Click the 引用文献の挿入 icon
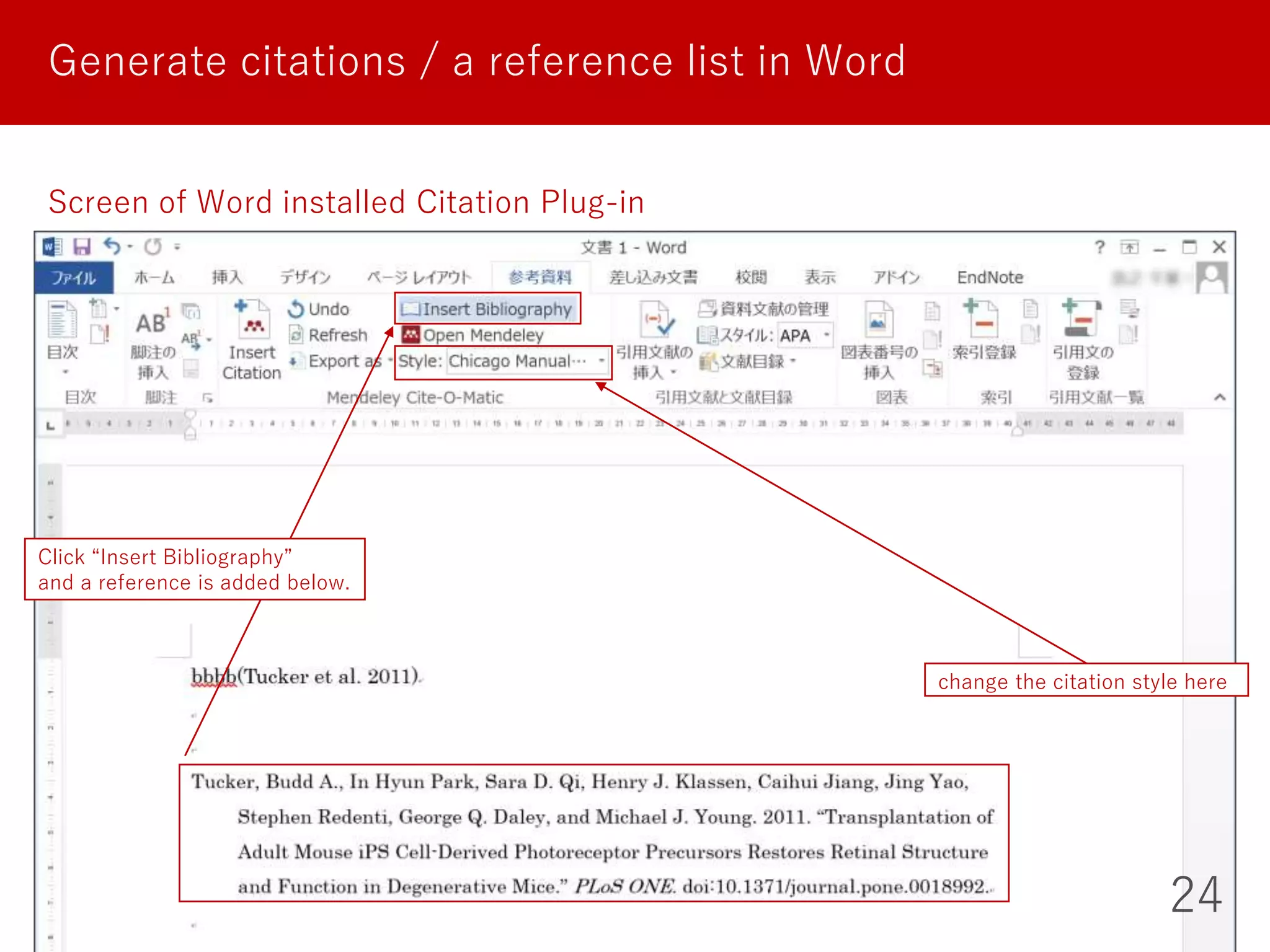Image resolution: width=1270 pixels, height=952 pixels. tap(656, 320)
